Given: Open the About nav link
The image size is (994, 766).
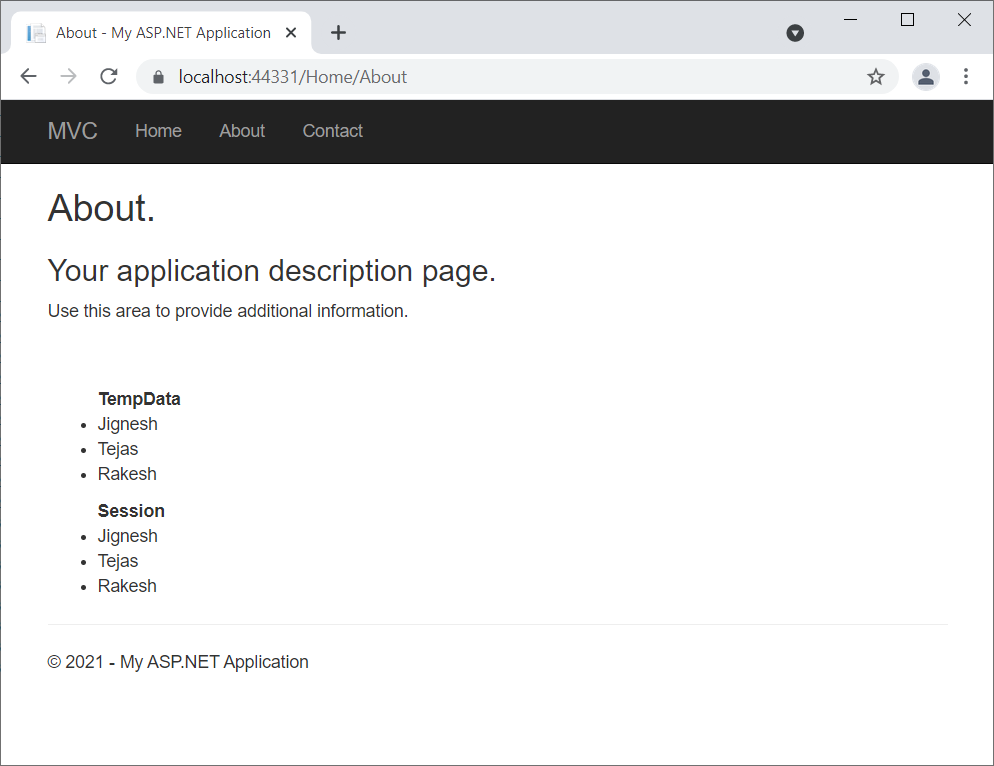Looking at the screenshot, I should (242, 131).
